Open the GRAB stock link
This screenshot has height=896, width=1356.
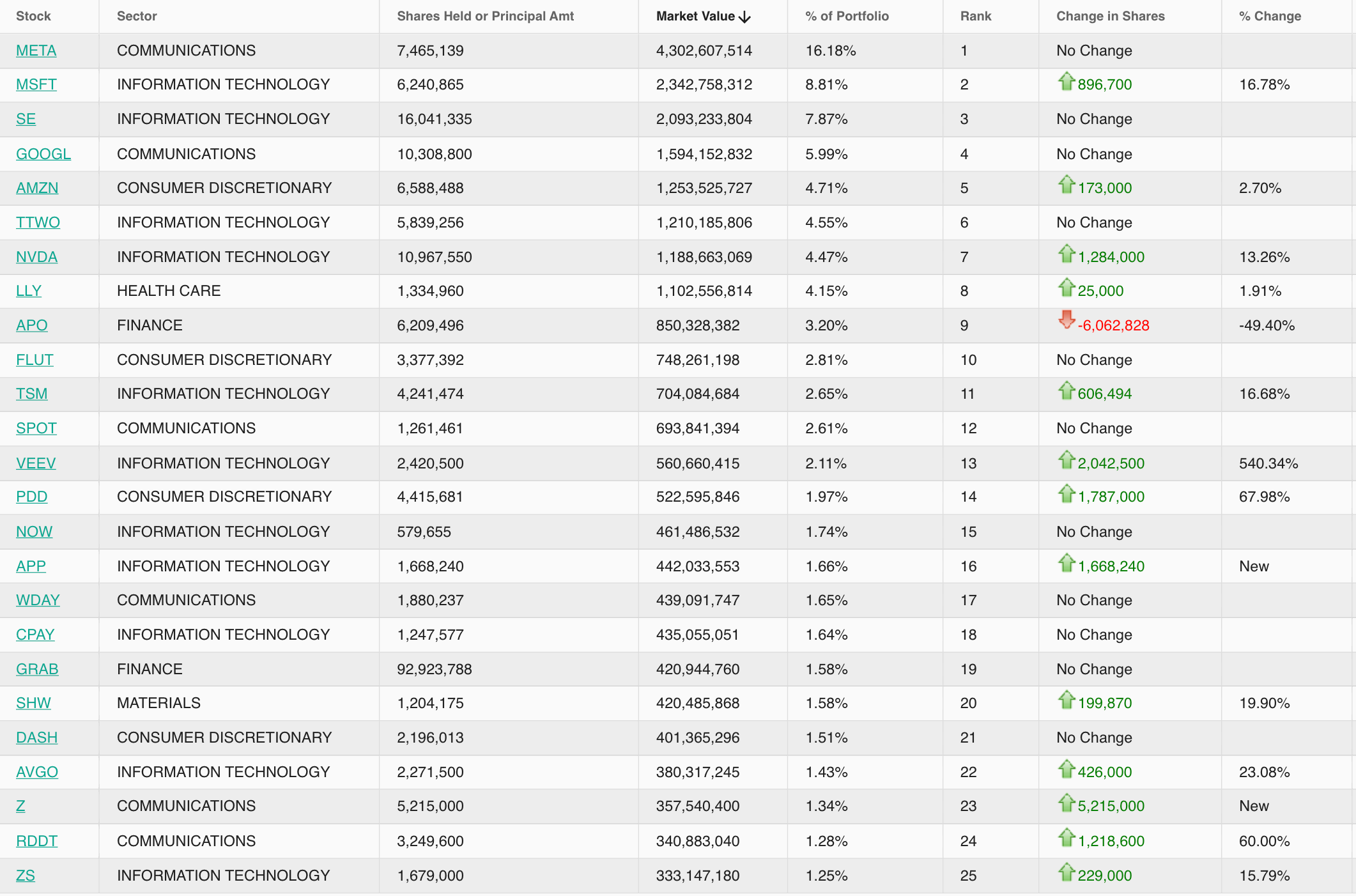coord(37,669)
